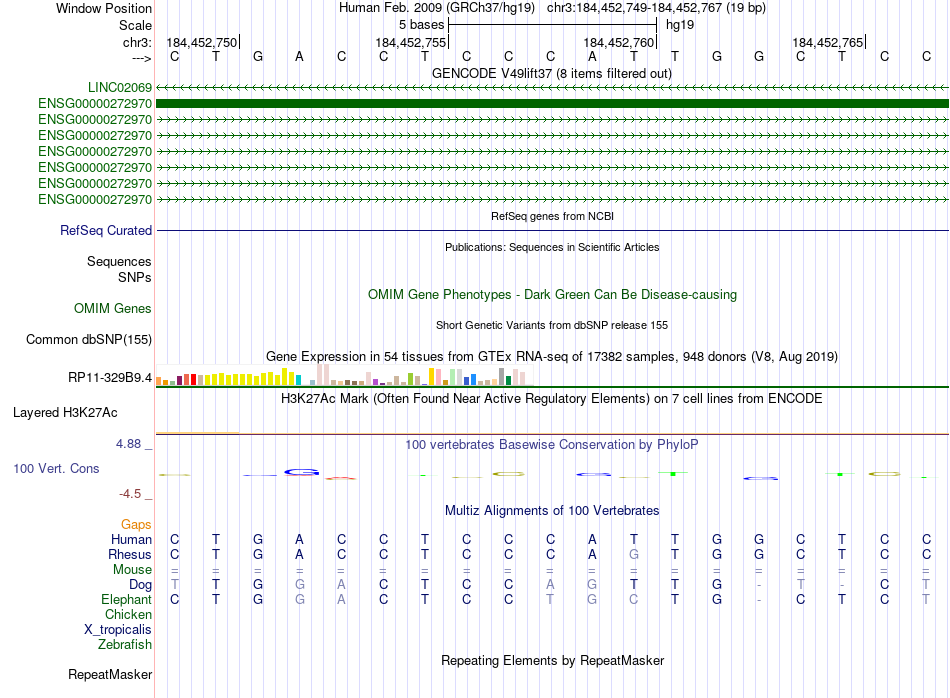Viewport: 950px width, 698px height.
Task: Click the solid green ENSG00000272970 exon bar
Action: pos(552,104)
